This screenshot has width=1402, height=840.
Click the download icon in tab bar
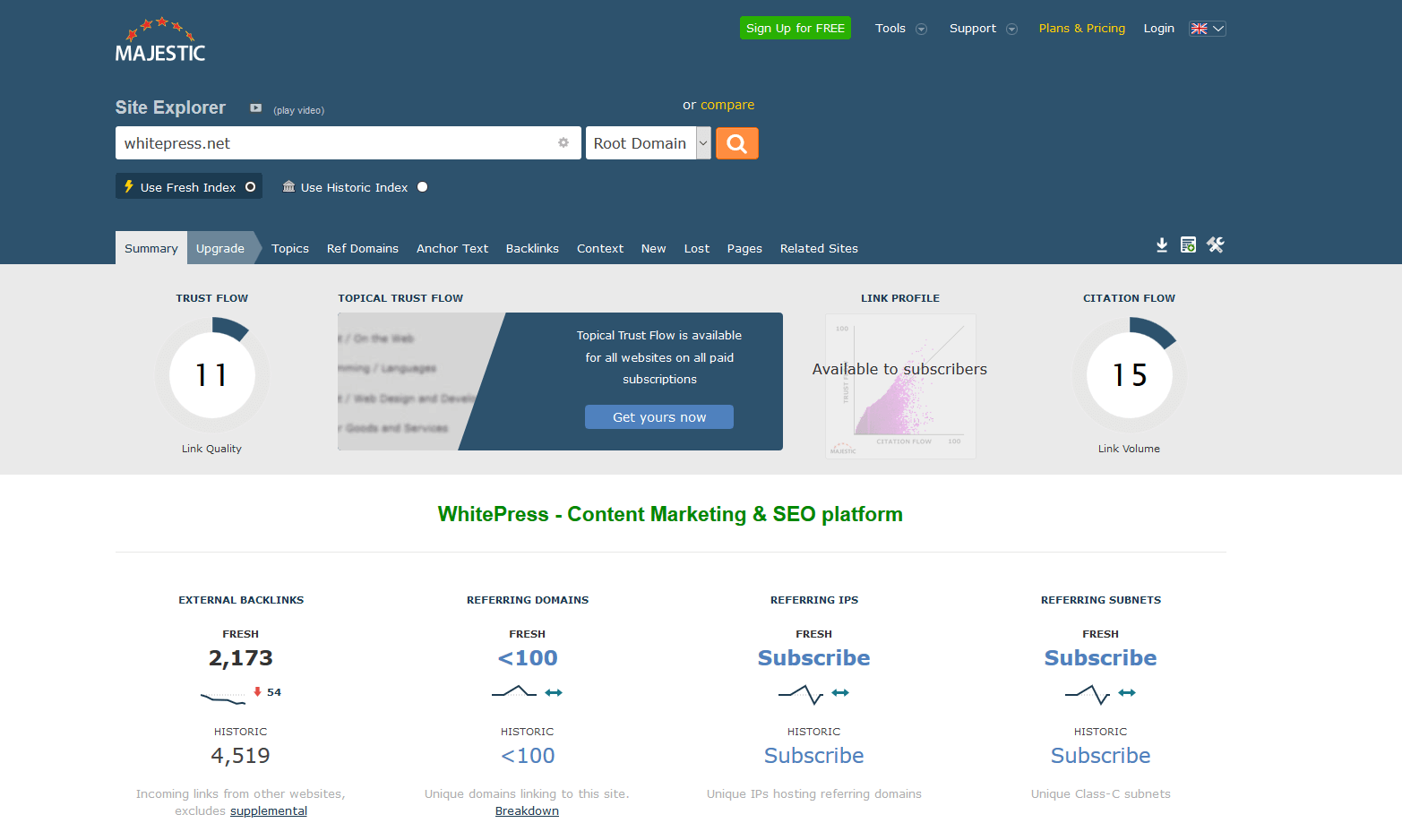1162,245
